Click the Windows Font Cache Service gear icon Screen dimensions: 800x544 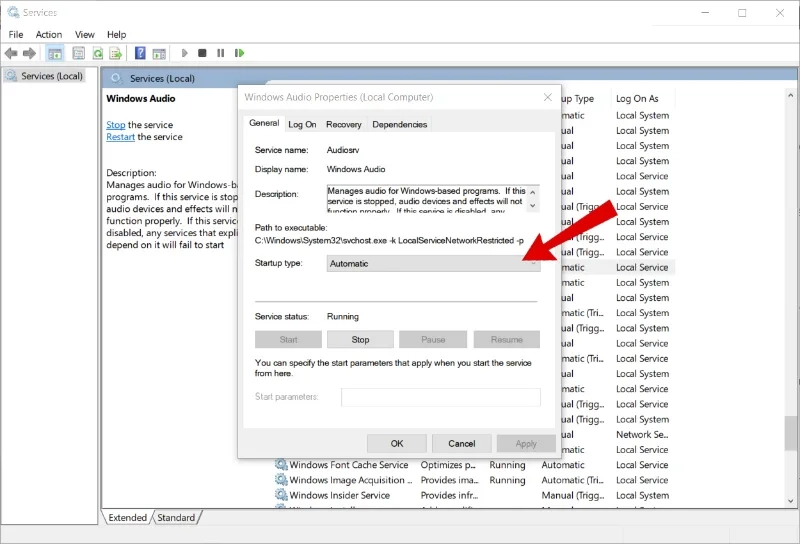pyautogui.click(x=281, y=465)
